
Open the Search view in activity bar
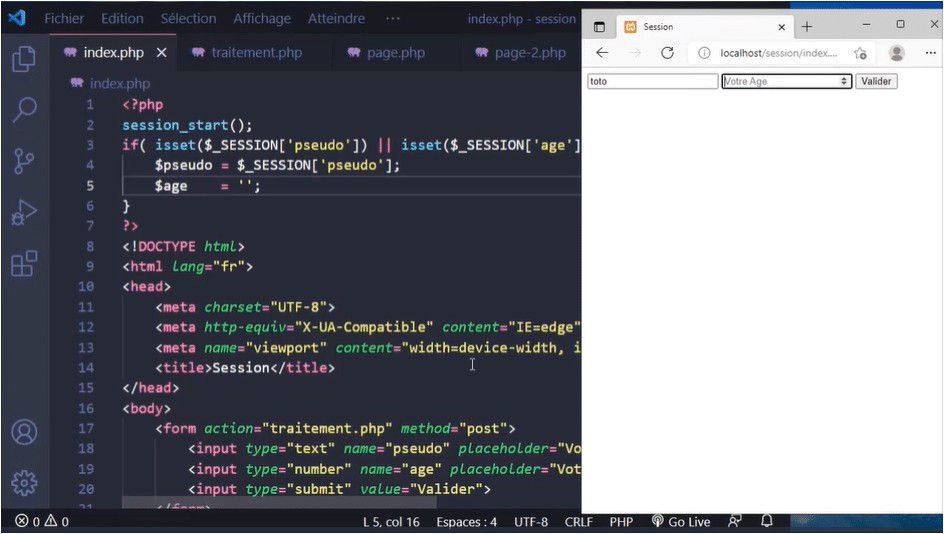point(24,110)
